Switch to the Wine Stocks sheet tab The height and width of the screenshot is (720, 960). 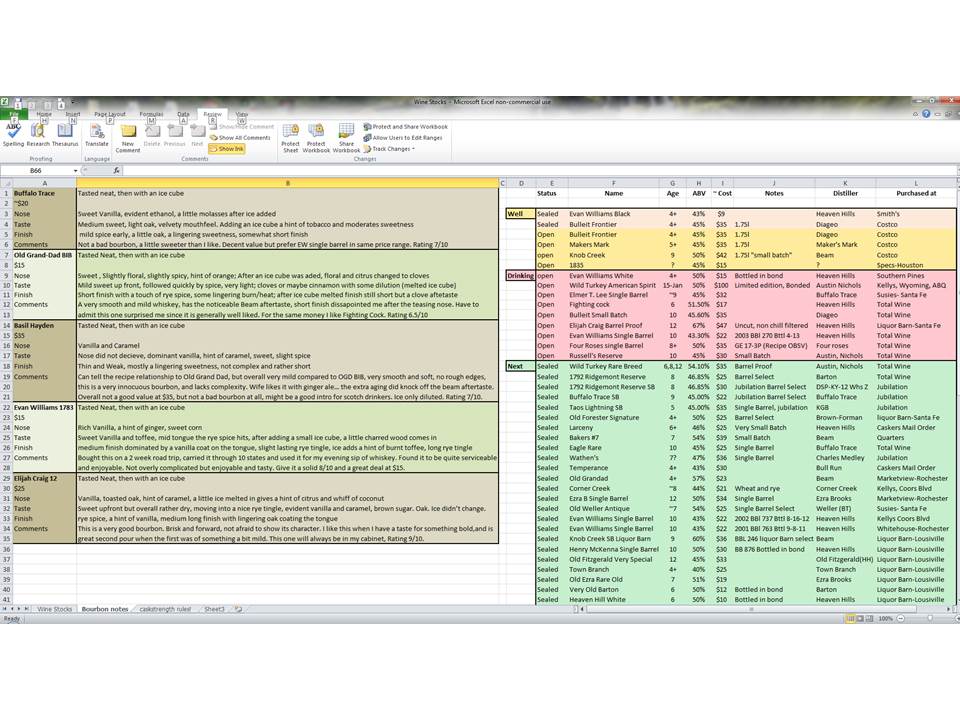54,609
